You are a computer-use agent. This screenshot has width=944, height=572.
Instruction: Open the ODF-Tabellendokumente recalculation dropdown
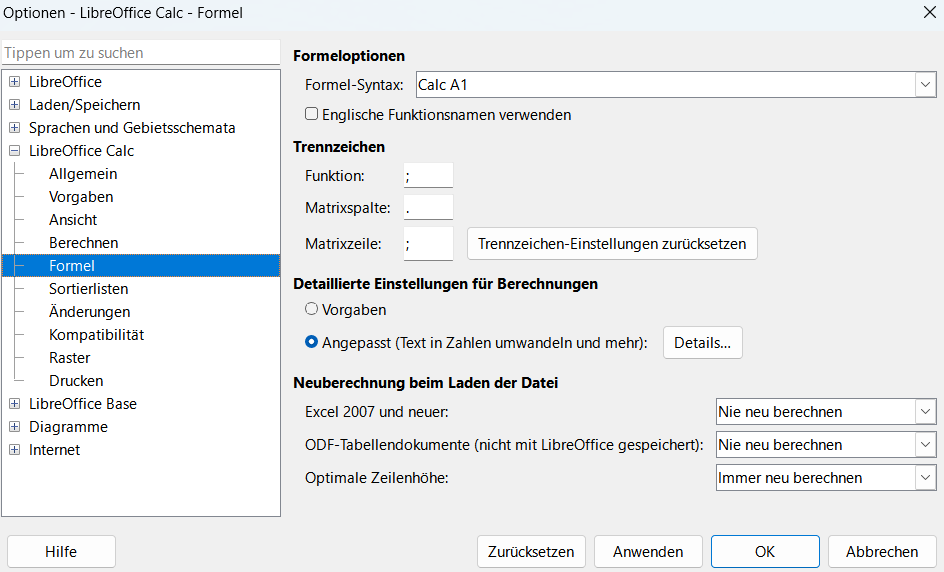coord(826,445)
